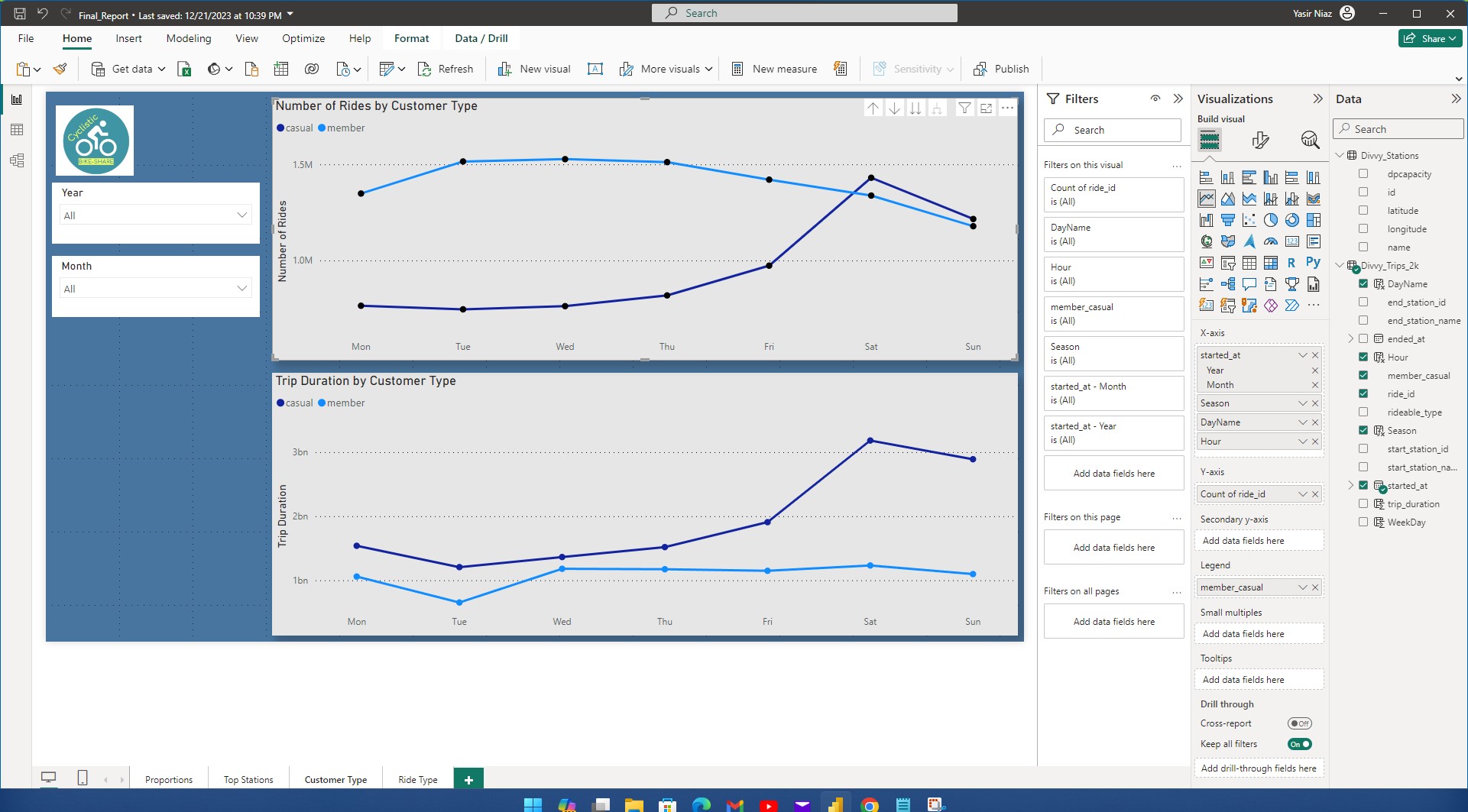Select the Gauge visualization icon
1468x812 pixels.
1271,241
